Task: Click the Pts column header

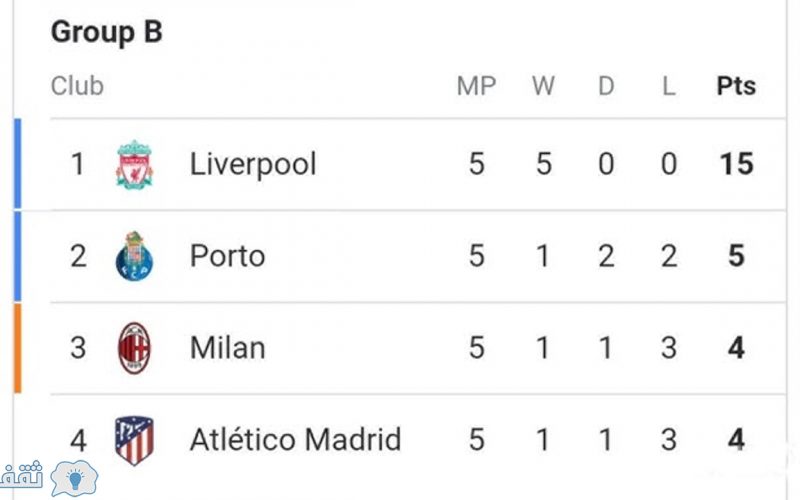Action: [736, 86]
